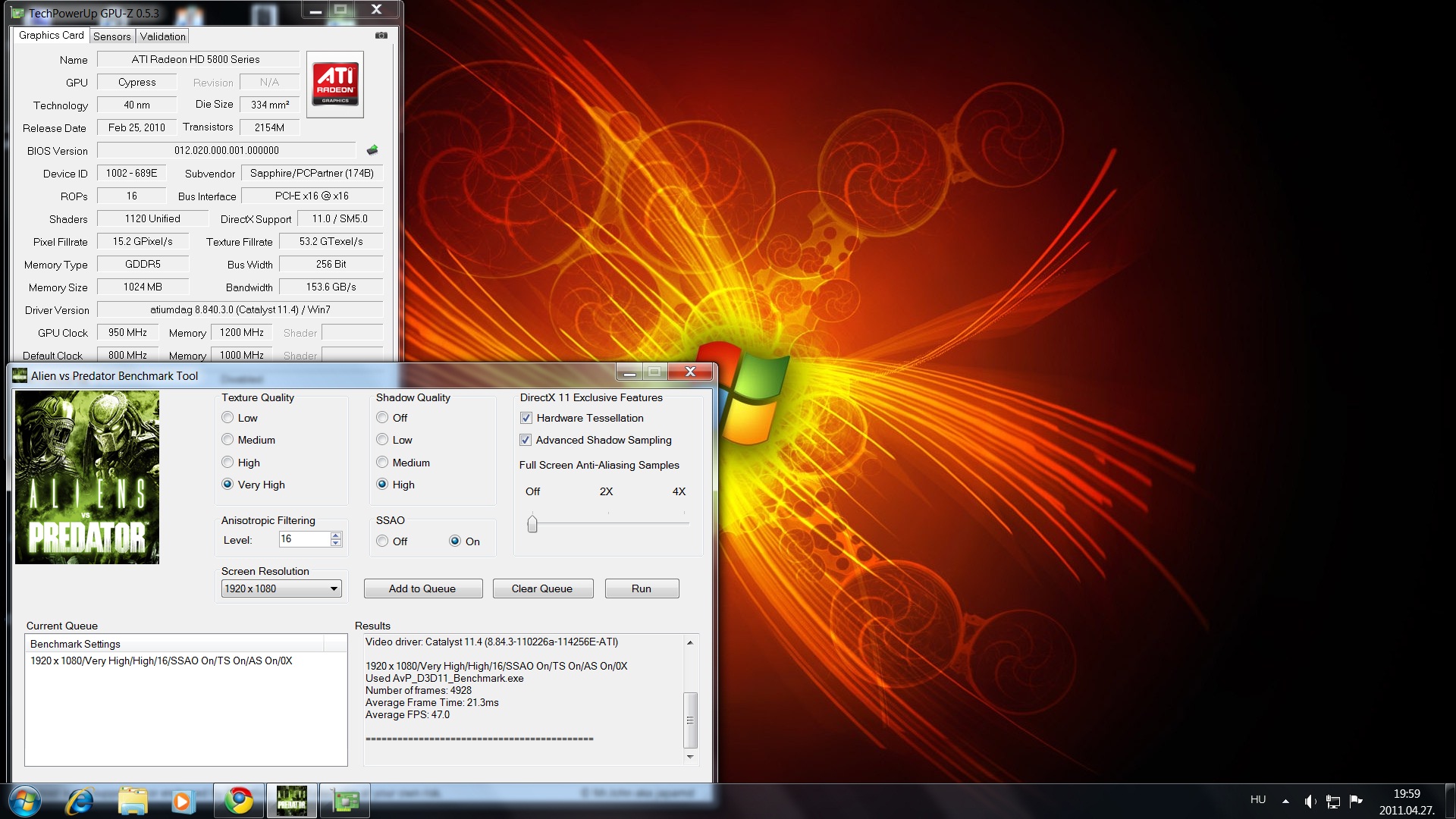
Task: Decrease the Anisotropic Filtering level
Action: point(336,543)
